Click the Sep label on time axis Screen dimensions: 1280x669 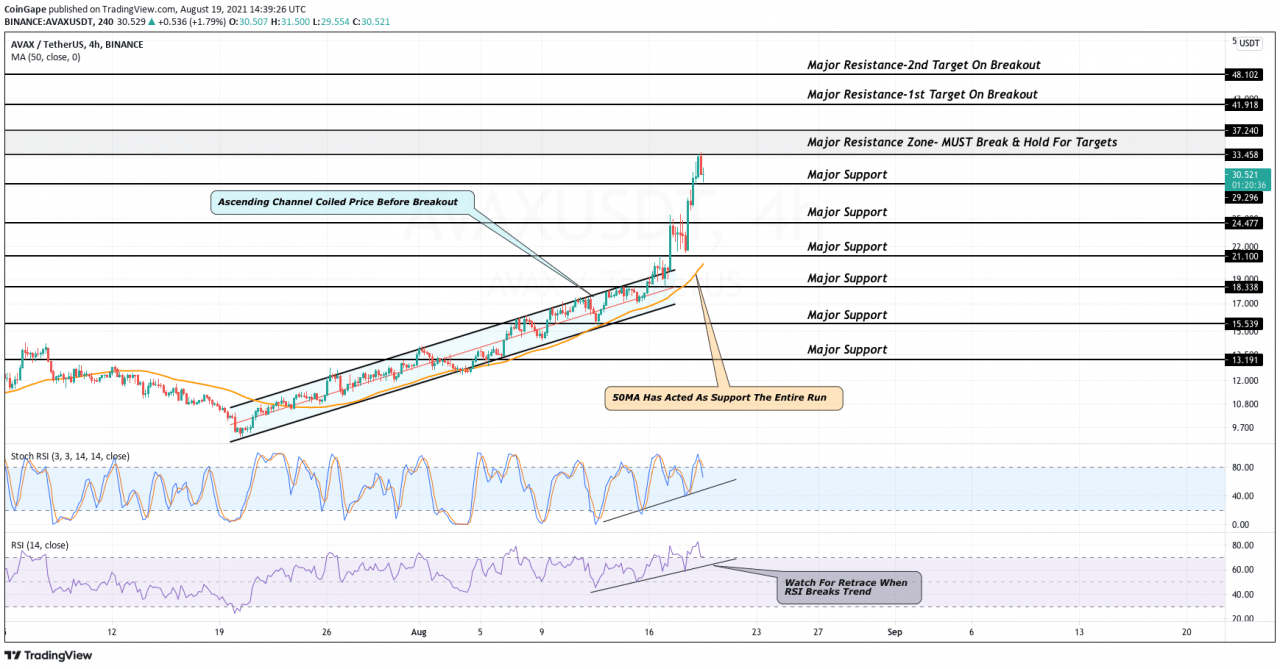point(894,632)
